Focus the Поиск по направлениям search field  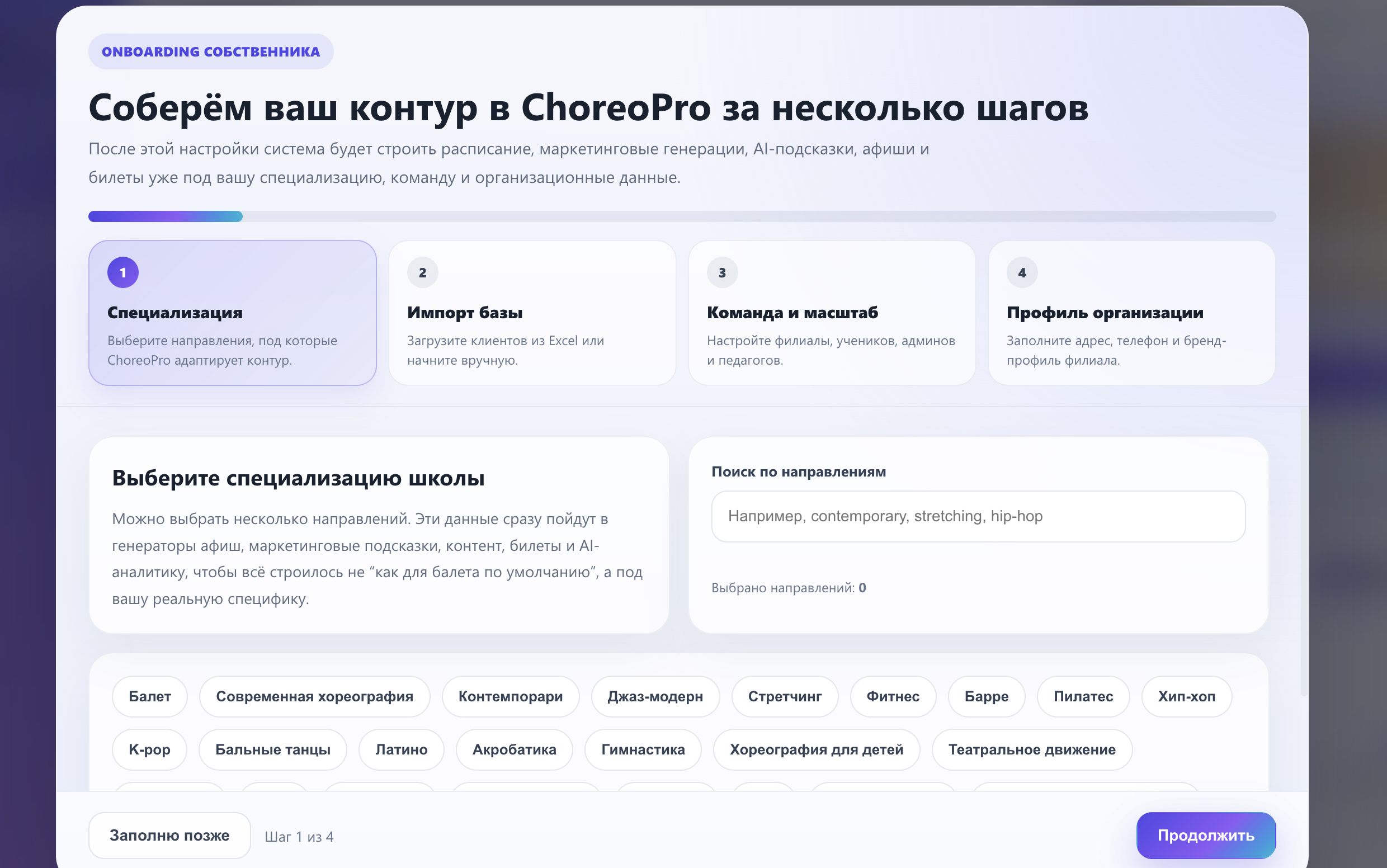[978, 516]
